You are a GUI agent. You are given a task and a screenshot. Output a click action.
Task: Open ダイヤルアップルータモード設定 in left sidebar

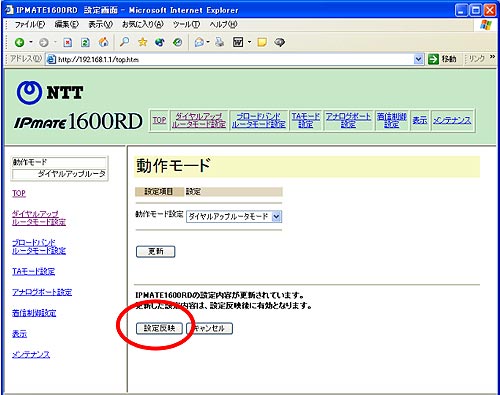(x=39, y=218)
